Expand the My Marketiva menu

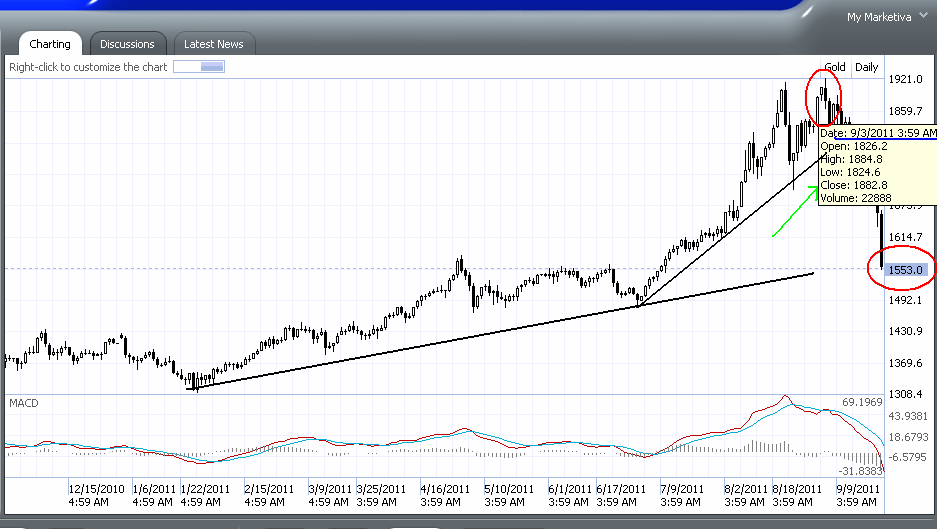click(x=886, y=17)
